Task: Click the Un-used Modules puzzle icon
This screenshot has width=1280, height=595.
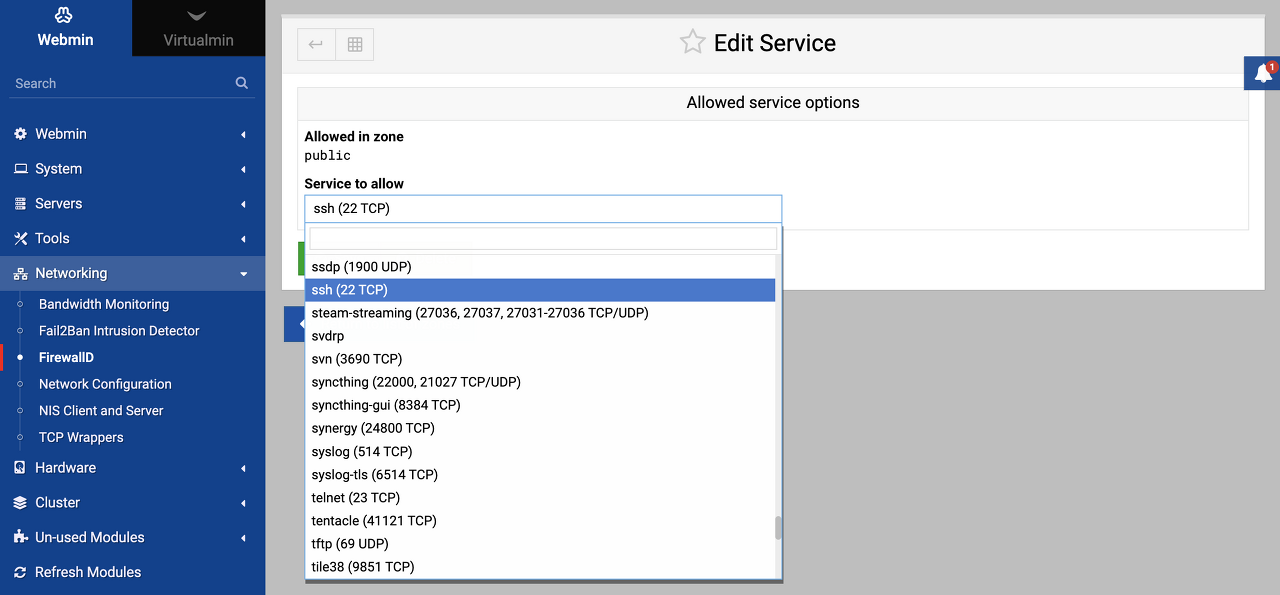Action: coord(20,537)
